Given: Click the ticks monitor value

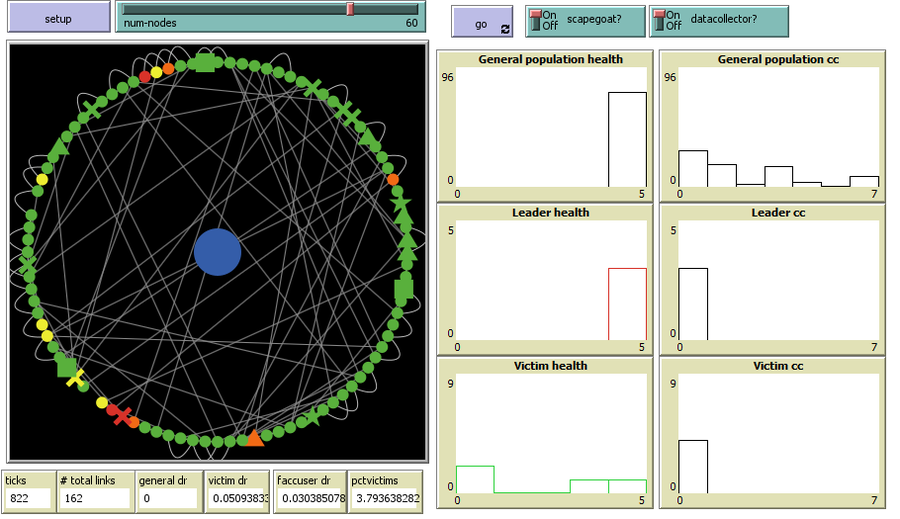Looking at the screenshot, I should (28, 498).
